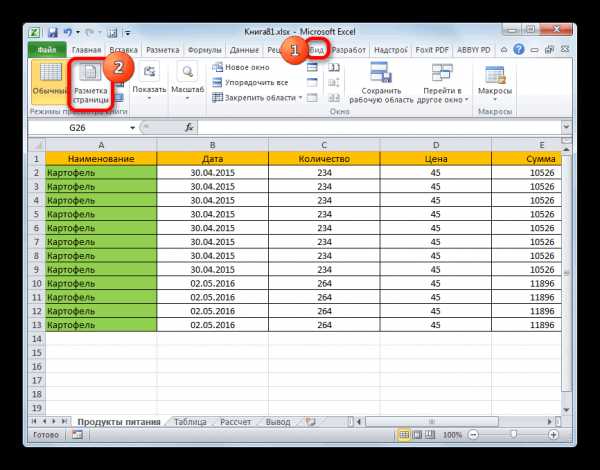Open the Главная ribbon tab

86,50
